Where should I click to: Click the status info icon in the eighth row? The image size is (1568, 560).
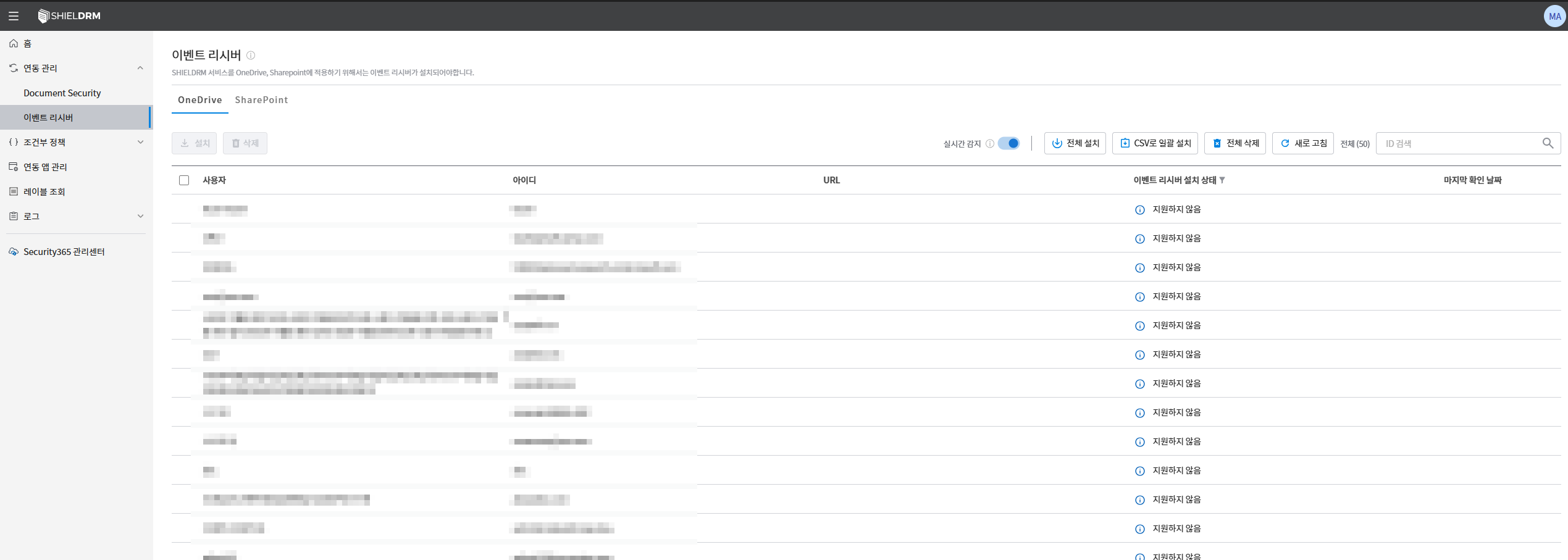pos(1140,413)
